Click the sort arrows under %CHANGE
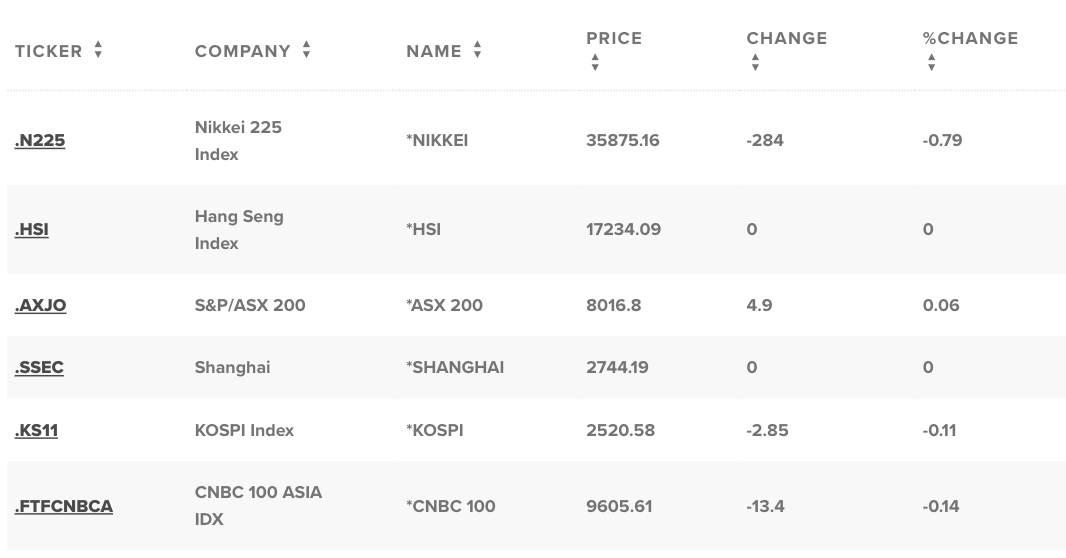 931,63
